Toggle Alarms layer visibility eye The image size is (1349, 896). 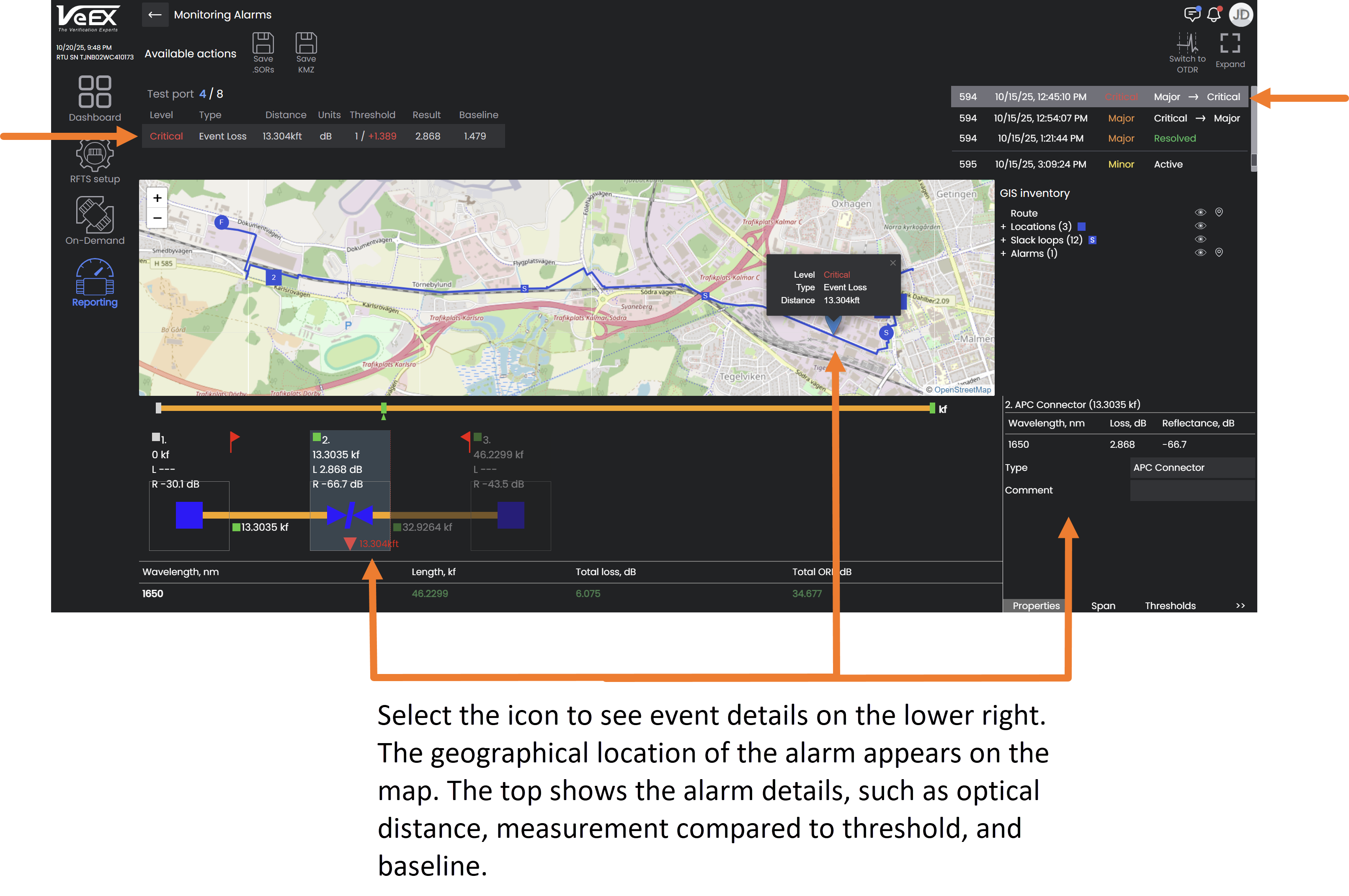(x=1200, y=253)
